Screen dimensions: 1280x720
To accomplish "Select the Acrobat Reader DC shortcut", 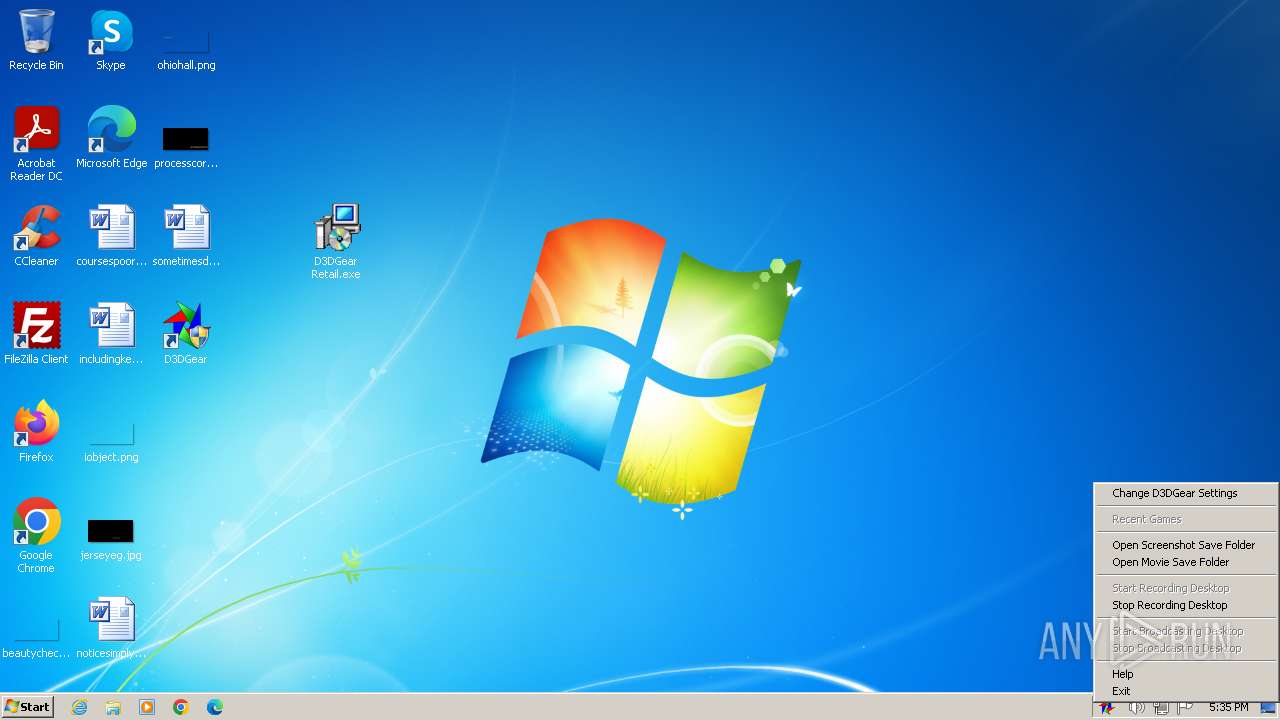I will [x=36, y=143].
